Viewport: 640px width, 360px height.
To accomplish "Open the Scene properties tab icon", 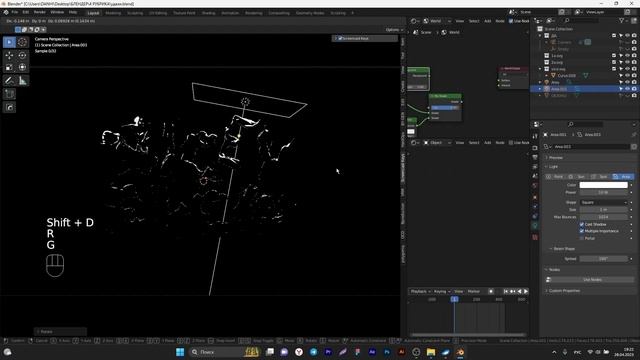I will click(535, 176).
